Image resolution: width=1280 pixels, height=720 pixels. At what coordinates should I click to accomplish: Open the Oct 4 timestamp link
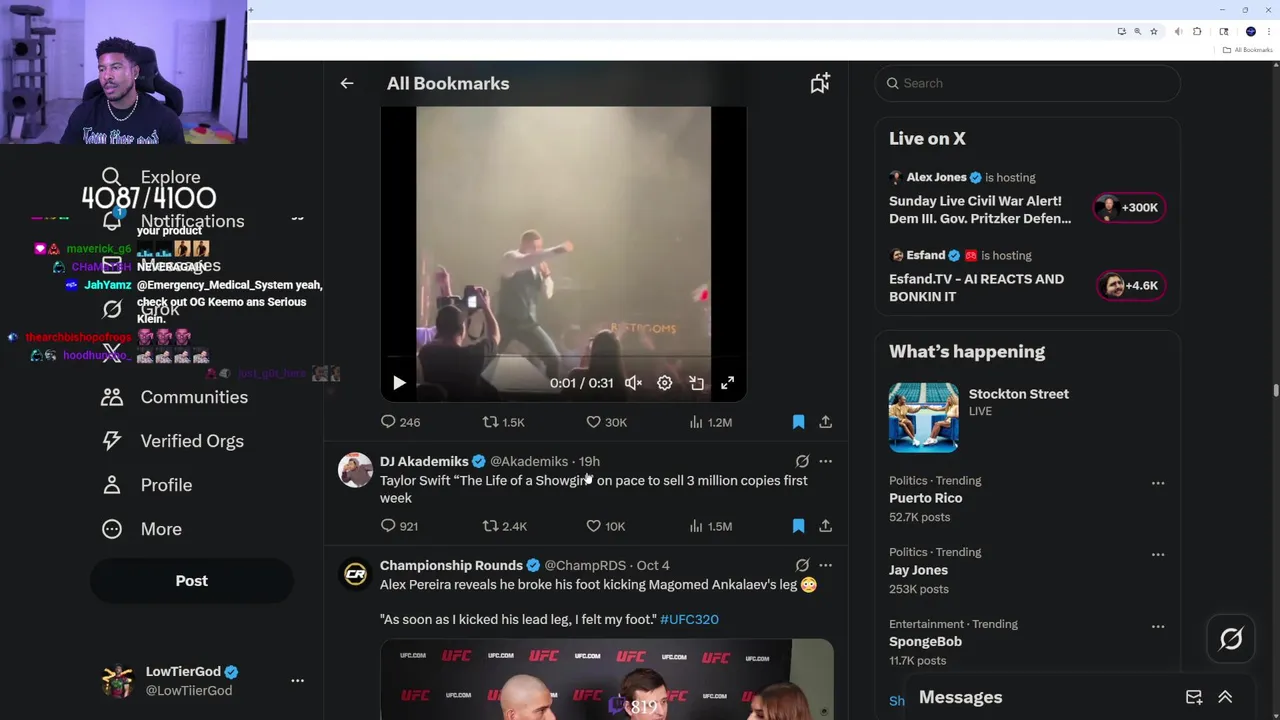tap(653, 565)
